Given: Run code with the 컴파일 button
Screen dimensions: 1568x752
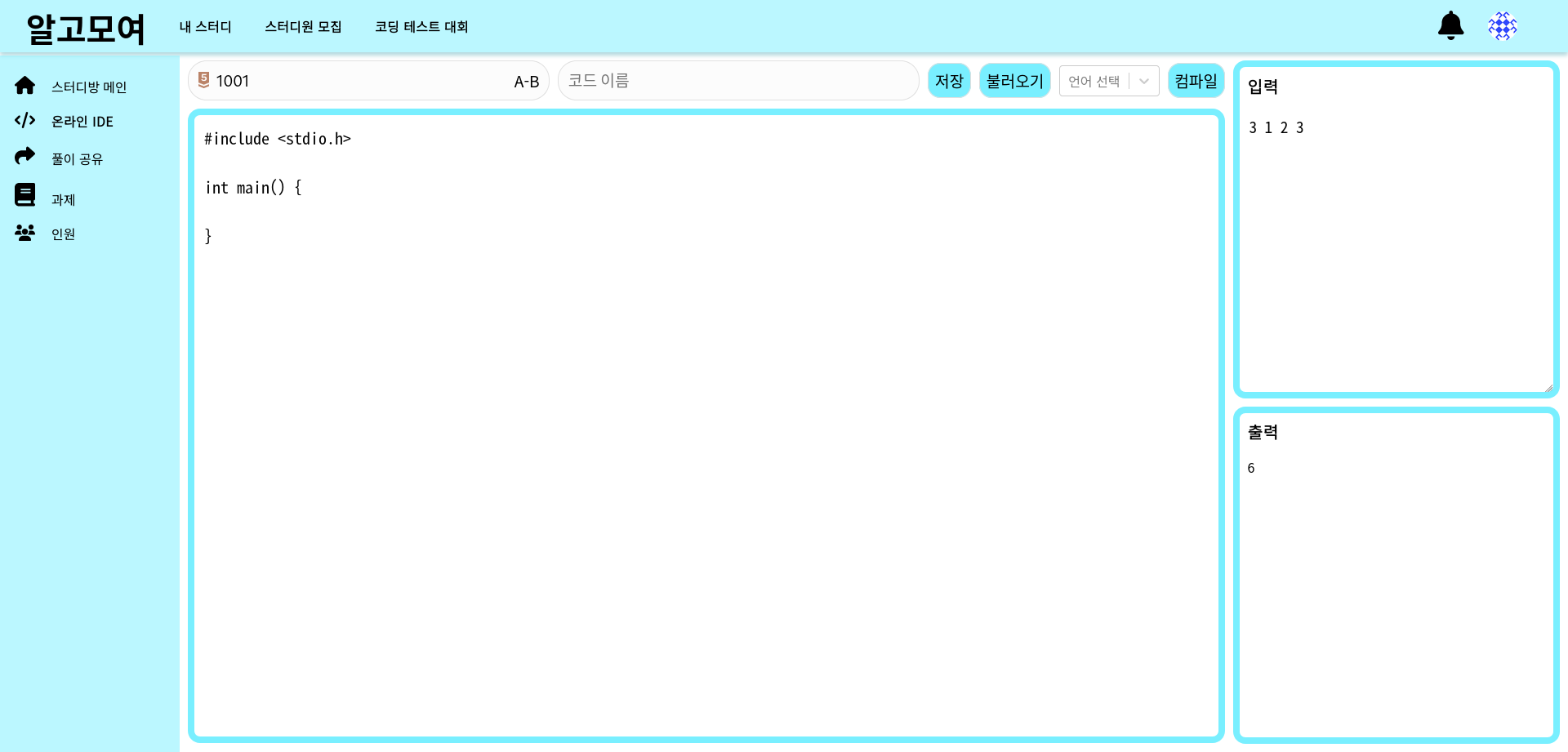Looking at the screenshot, I should (1196, 81).
